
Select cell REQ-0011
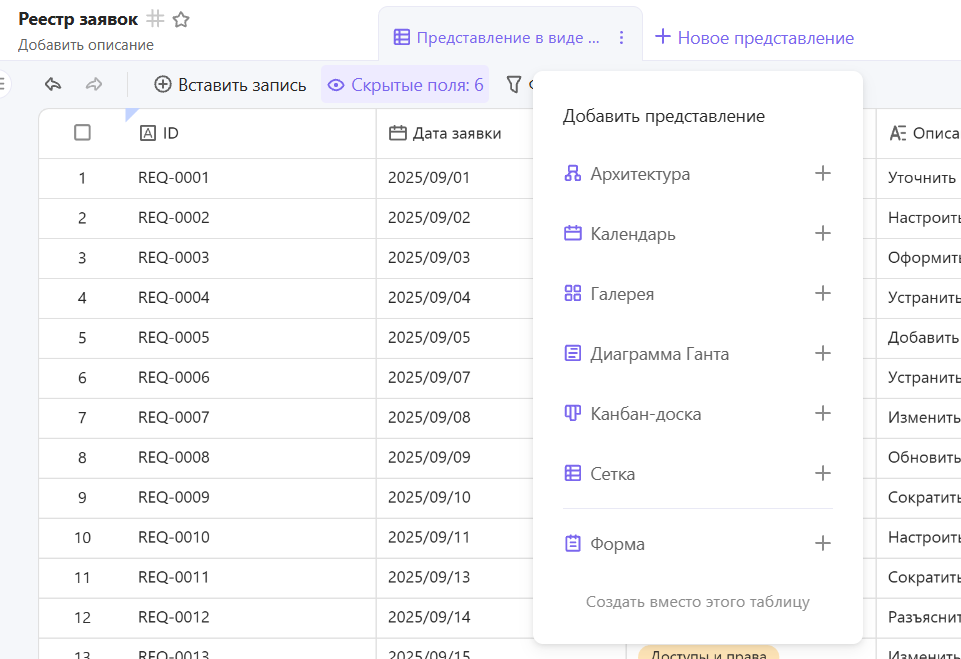coord(251,577)
